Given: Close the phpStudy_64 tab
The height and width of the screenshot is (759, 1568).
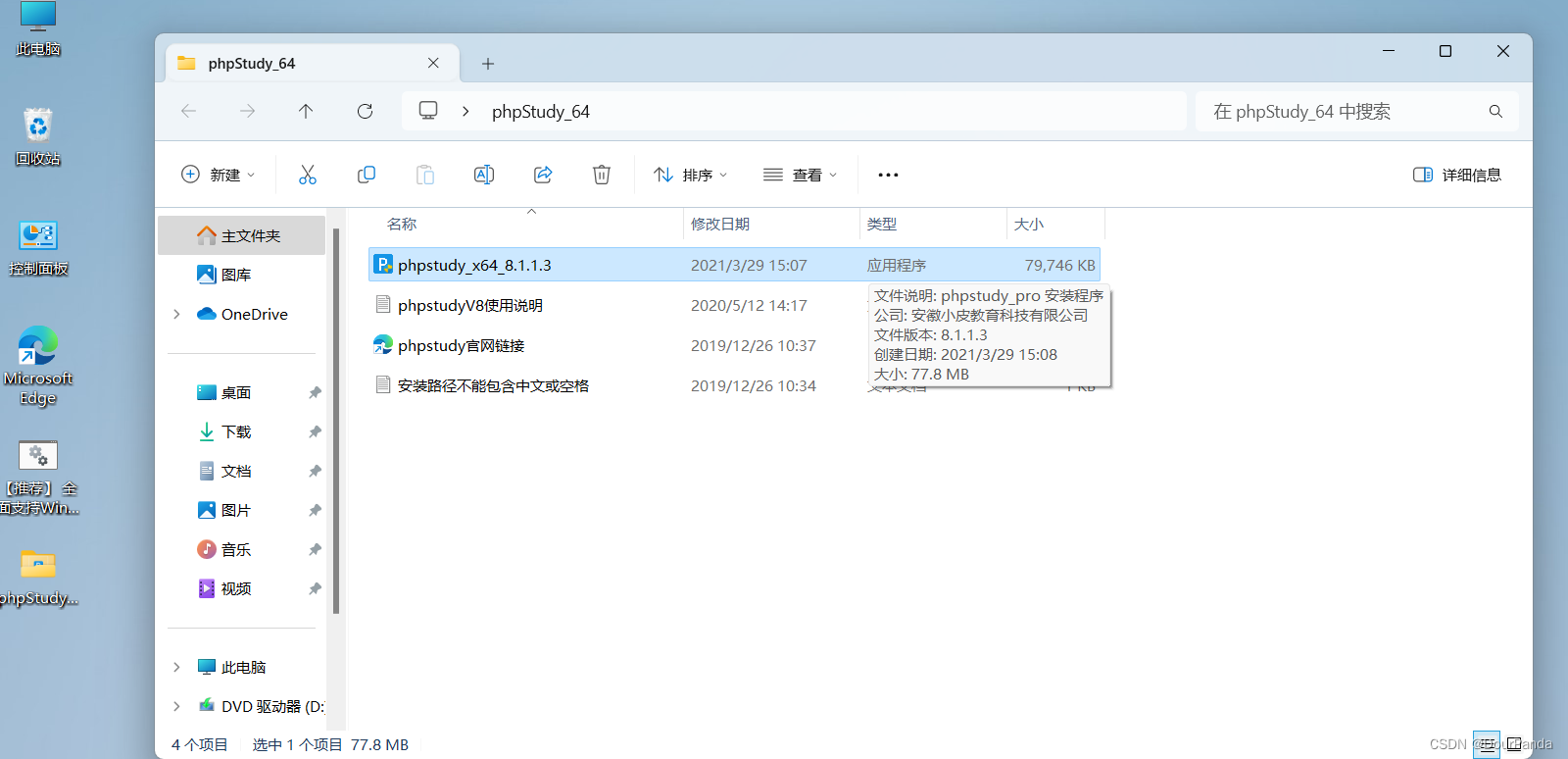Looking at the screenshot, I should (x=433, y=63).
